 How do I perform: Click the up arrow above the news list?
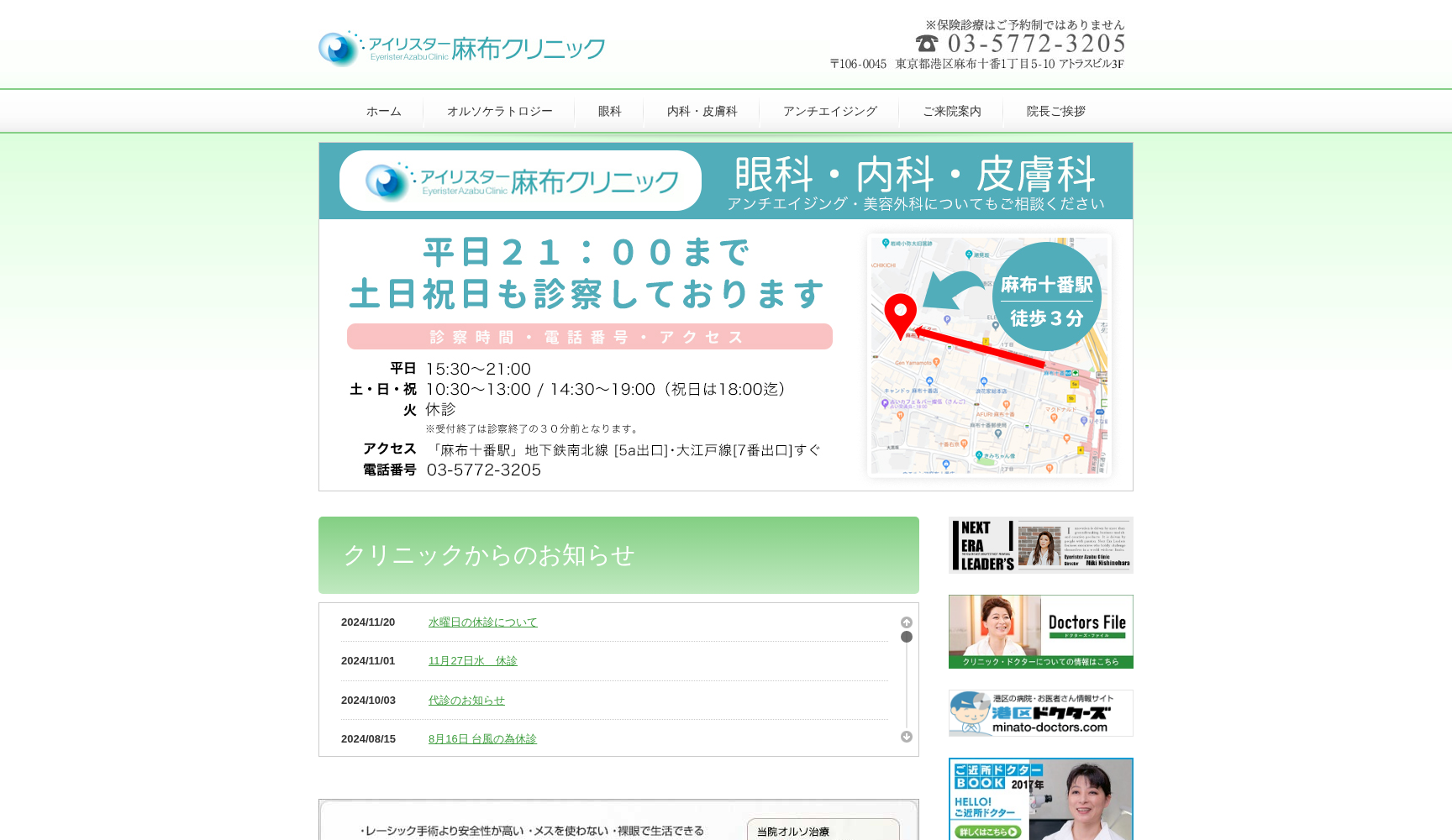[906, 622]
